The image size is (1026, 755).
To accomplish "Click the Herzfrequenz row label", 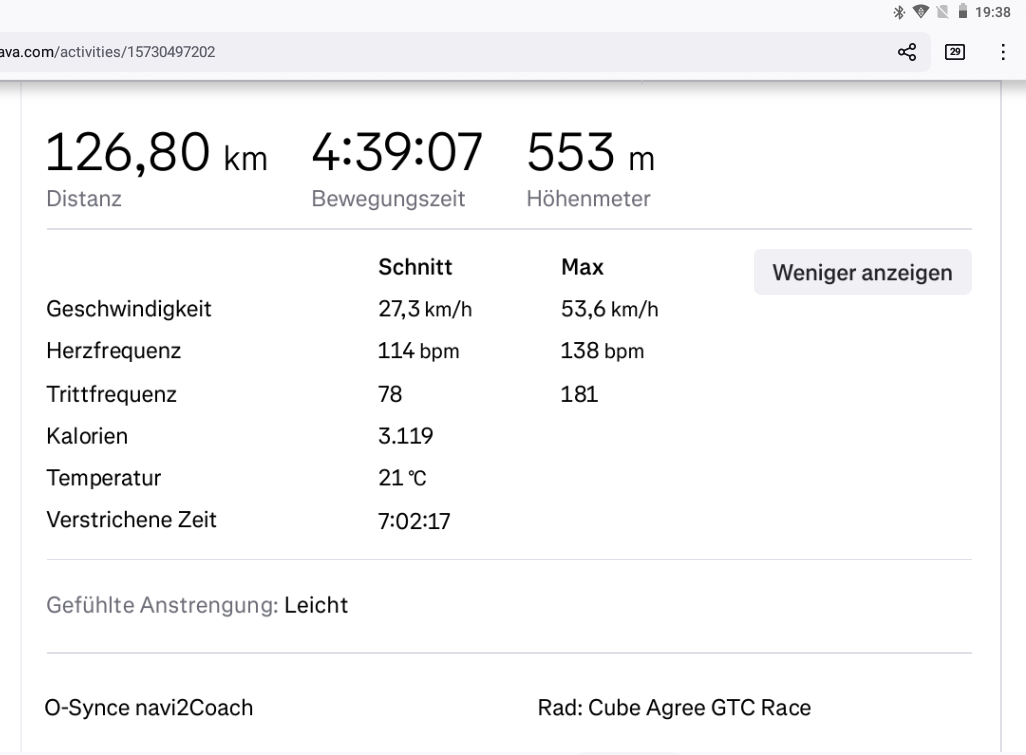I will pyautogui.click(x=114, y=351).
